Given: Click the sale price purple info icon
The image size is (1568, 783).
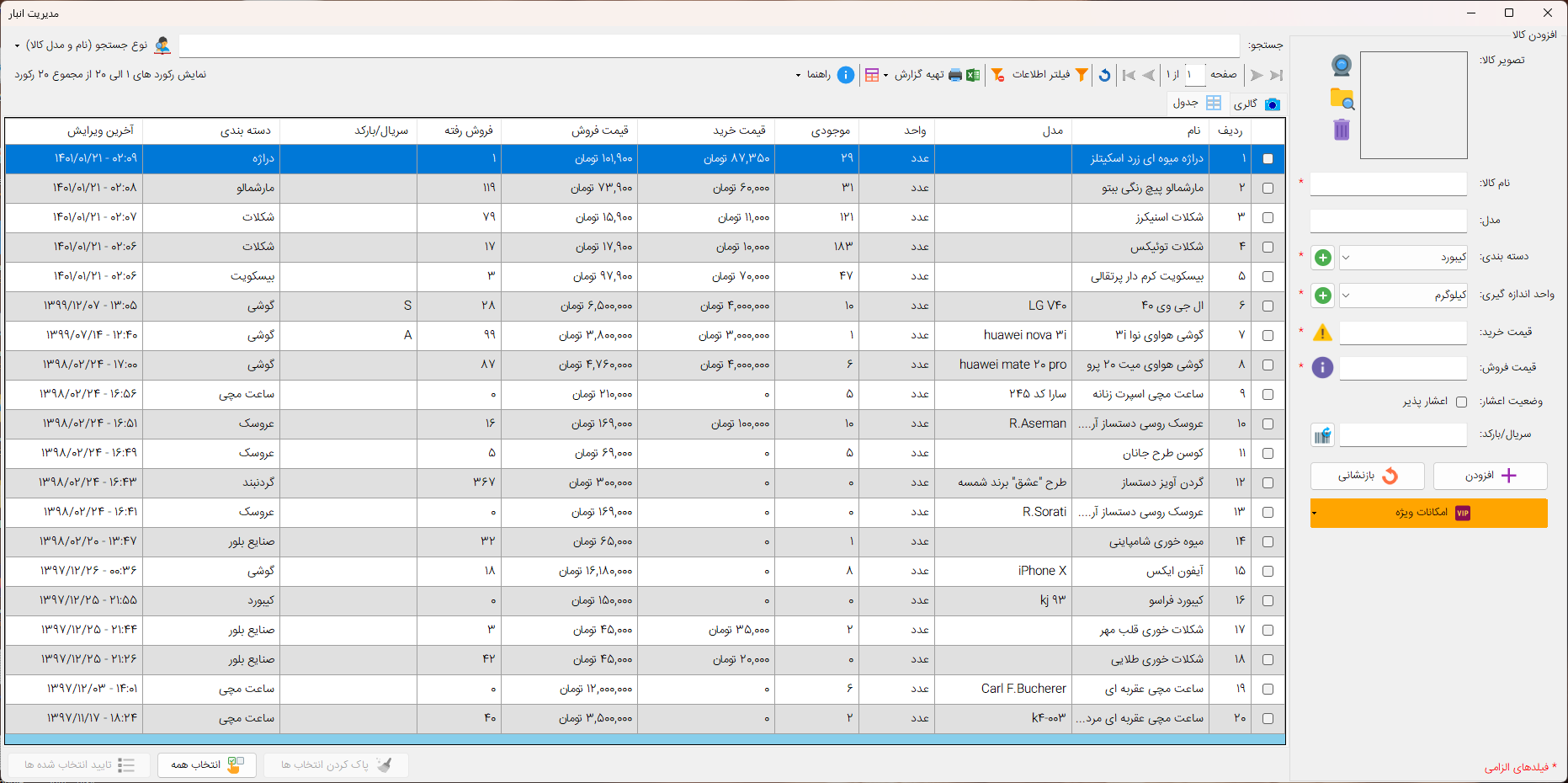Looking at the screenshot, I should pos(1323,368).
